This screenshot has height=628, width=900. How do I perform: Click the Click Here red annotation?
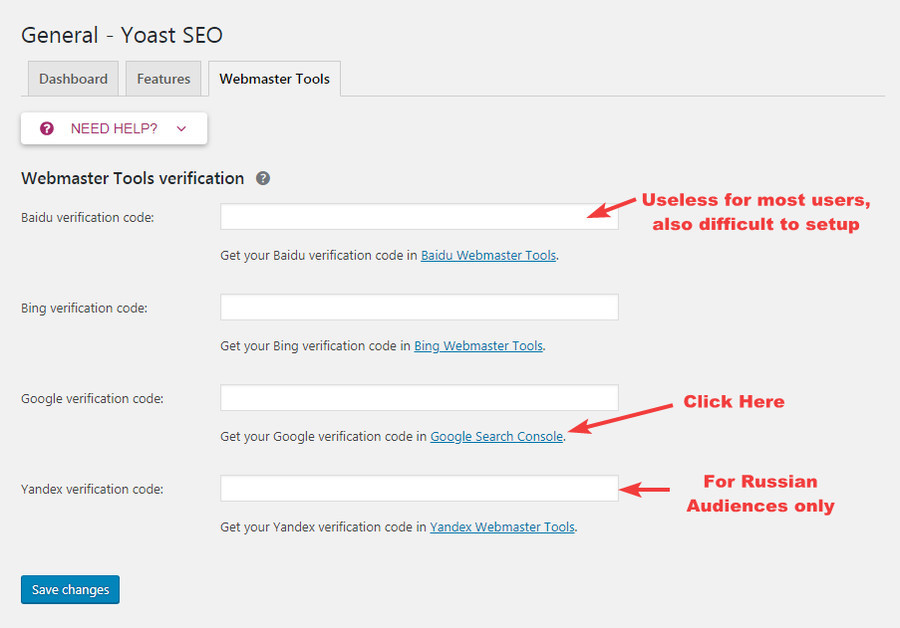click(733, 402)
